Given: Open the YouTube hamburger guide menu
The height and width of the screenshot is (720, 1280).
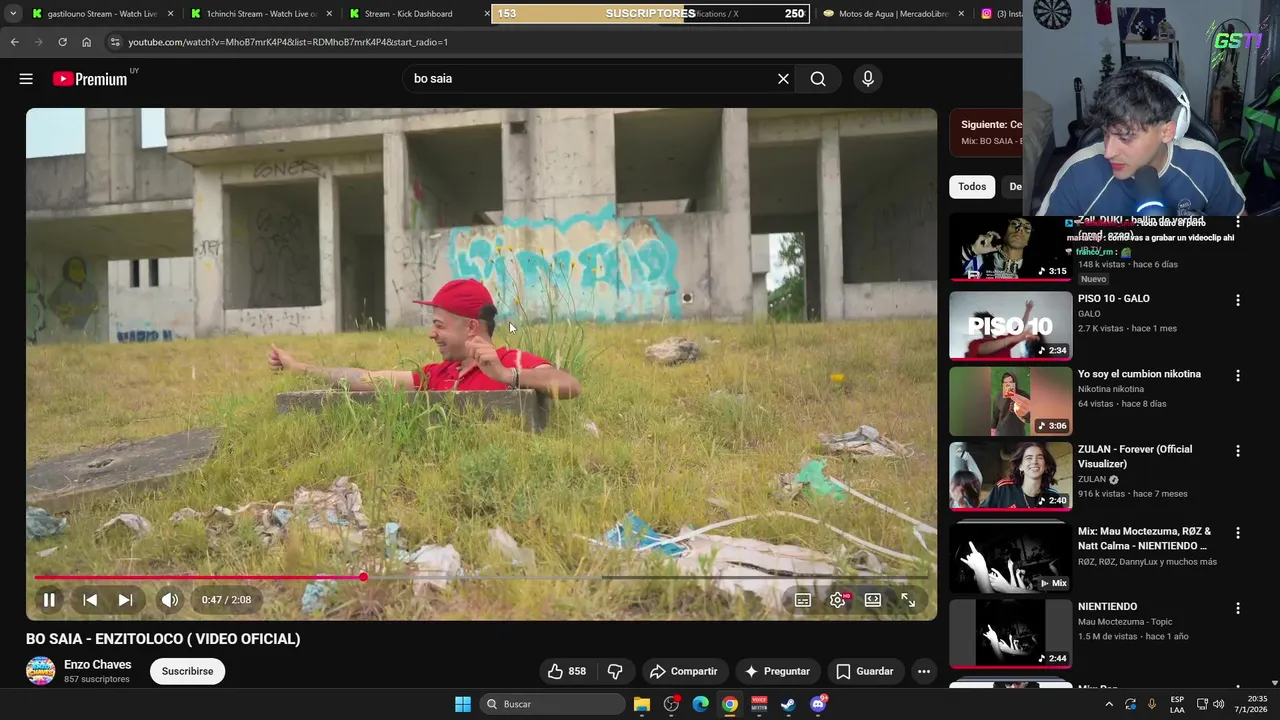Looking at the screenshot, I should coord(26,79).
